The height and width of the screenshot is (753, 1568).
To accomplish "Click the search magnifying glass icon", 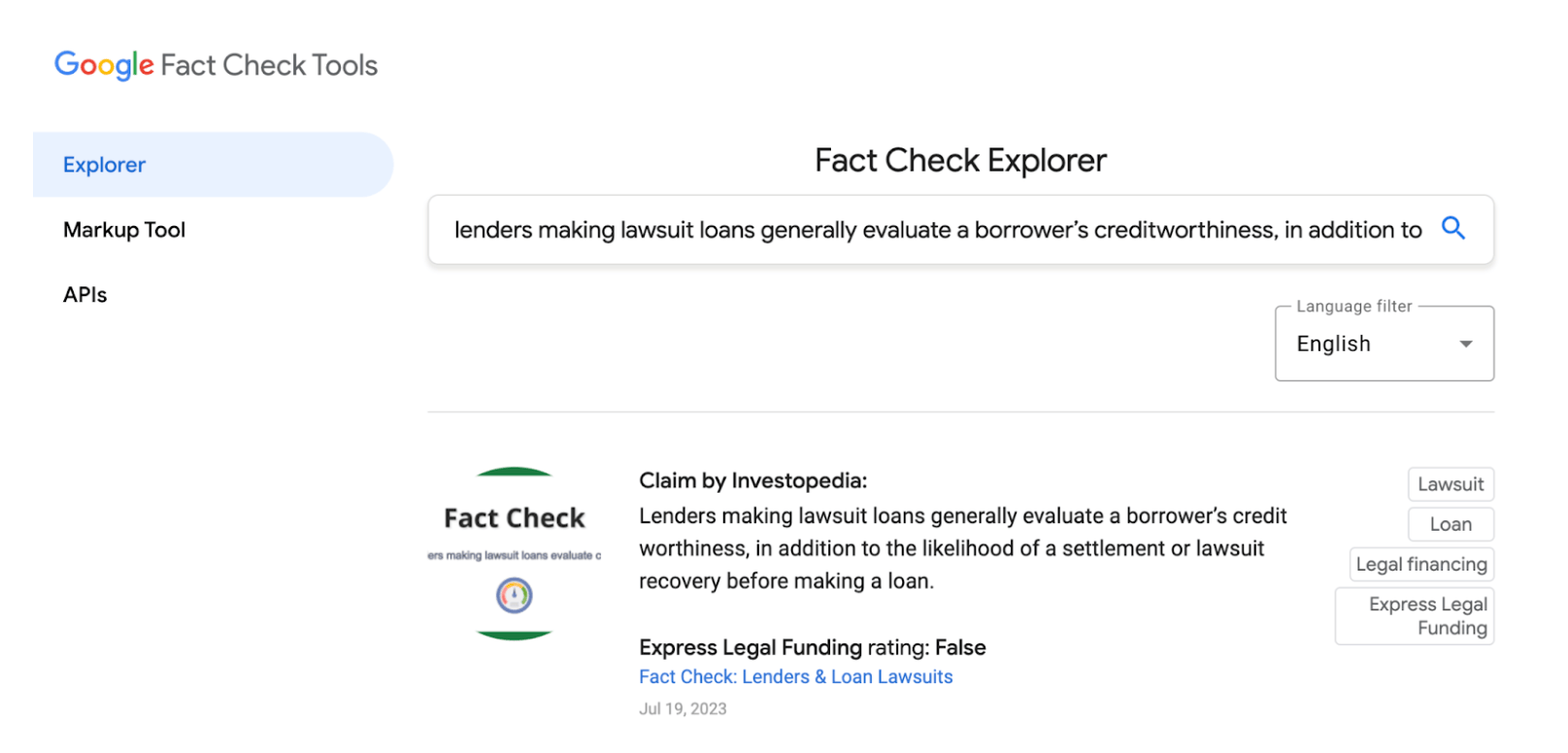I will [x=1453, y=229].
